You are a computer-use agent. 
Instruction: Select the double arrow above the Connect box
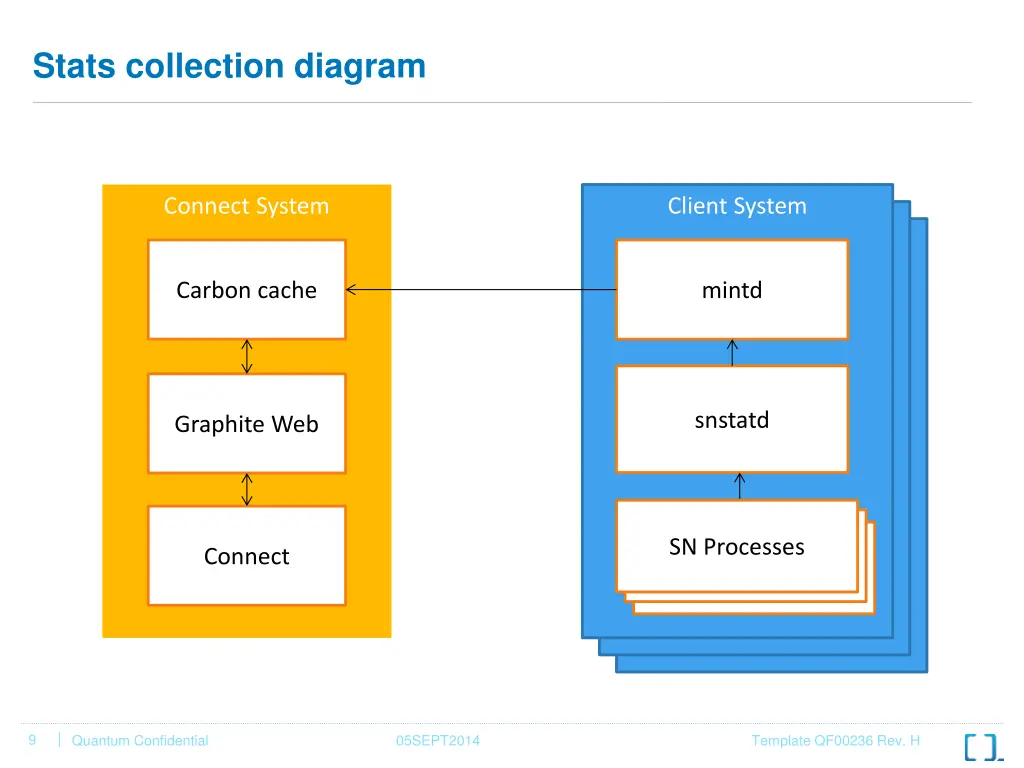247,490
